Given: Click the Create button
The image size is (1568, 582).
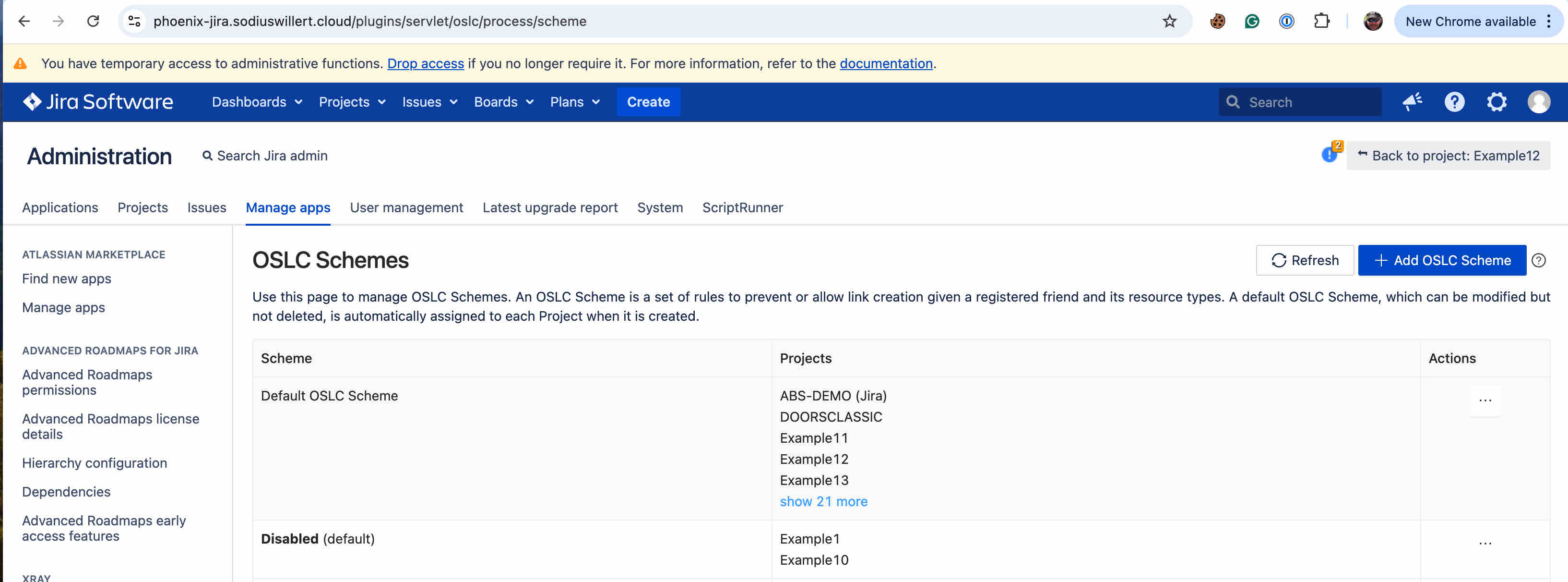Looking at the screenshot, I should [x=648, y=102].
